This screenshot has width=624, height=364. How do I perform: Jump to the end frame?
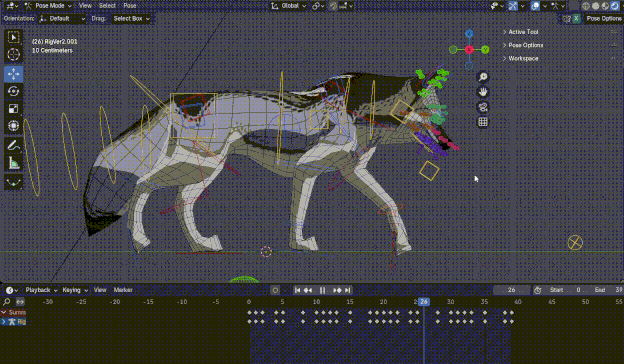[348, 290]
